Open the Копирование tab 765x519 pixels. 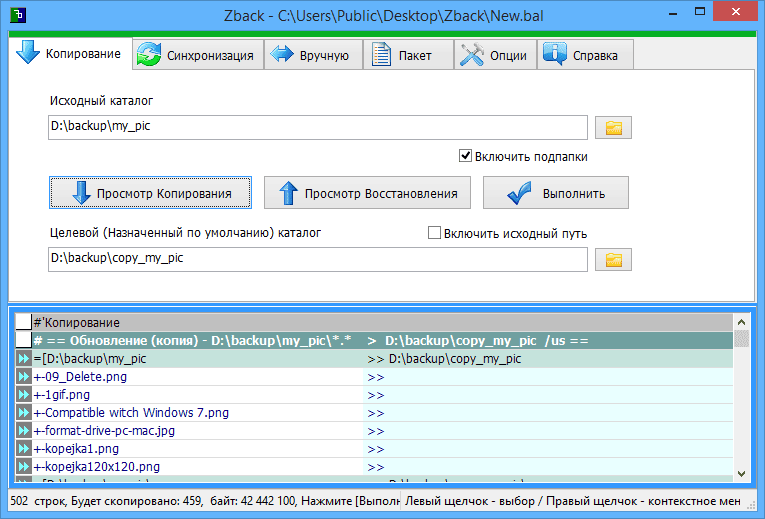tap(71, 54)
